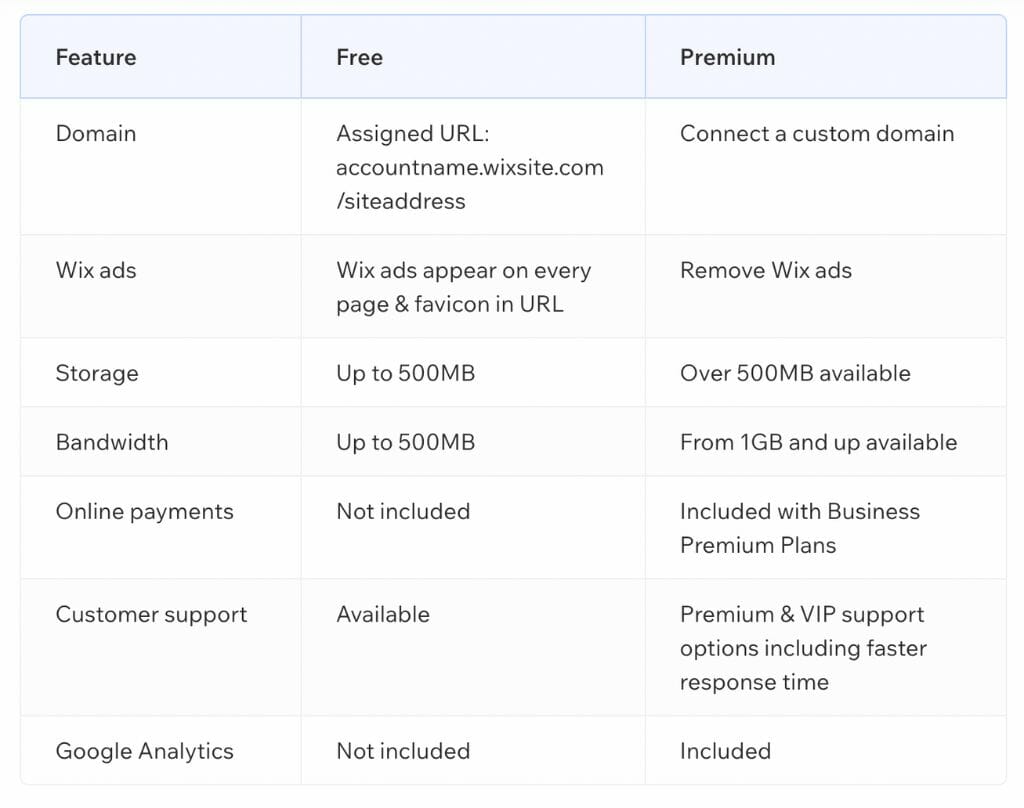Click Included with Business Premium Plans text
This screenshot has height=808, width=1024.
pyautogui.click(x=799, y=528)
